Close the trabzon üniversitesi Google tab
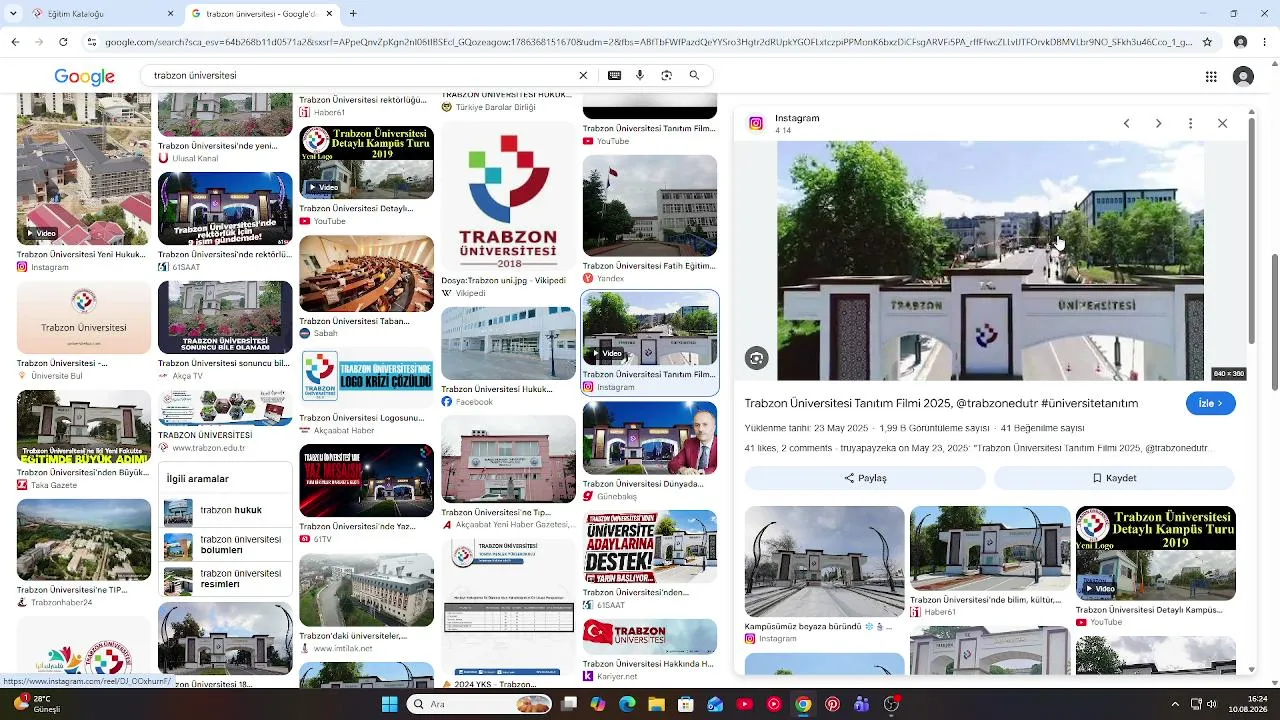The width and height of the screenshot is (1280, 720). pyautogui.click(x=329, y=14)
